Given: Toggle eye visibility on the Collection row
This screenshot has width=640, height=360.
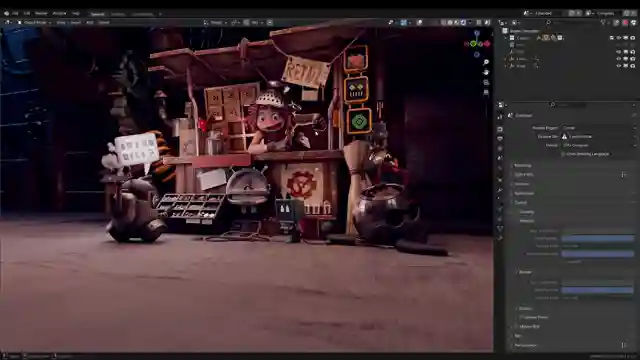Looking at the screenshot, I should 619,38.
